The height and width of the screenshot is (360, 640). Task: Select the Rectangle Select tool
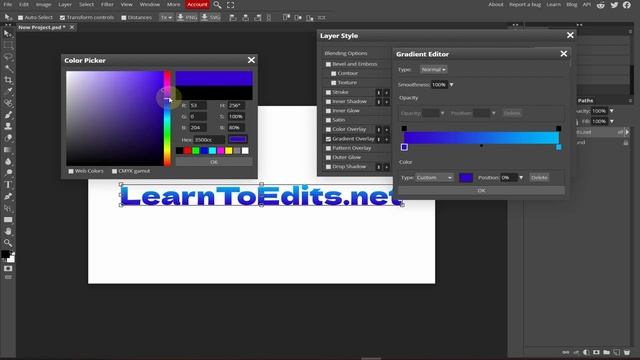[8, 45]
